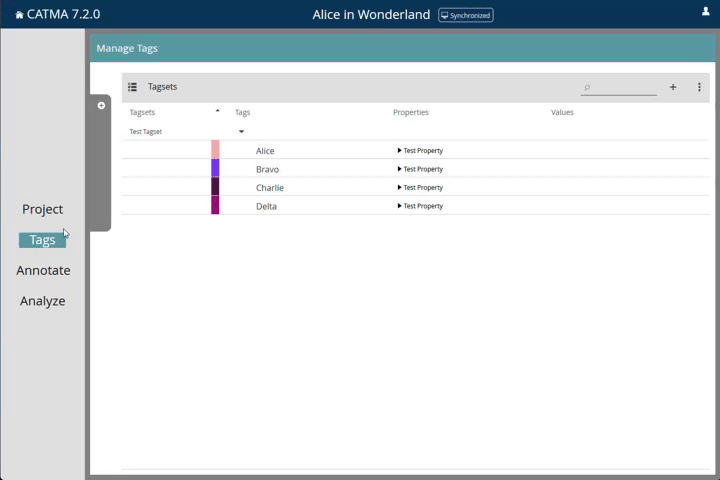
Task: Click the Alice tag pink color swatch
Action: [215, 150]
